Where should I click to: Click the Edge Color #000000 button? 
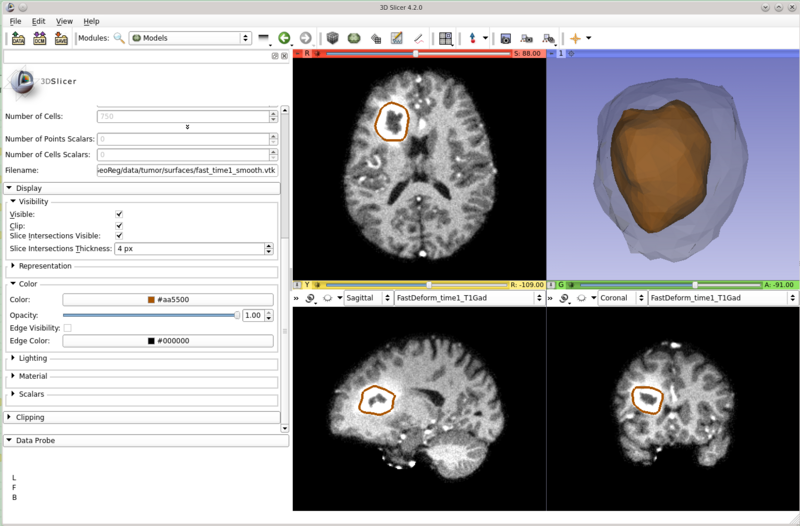coord(167,341)
